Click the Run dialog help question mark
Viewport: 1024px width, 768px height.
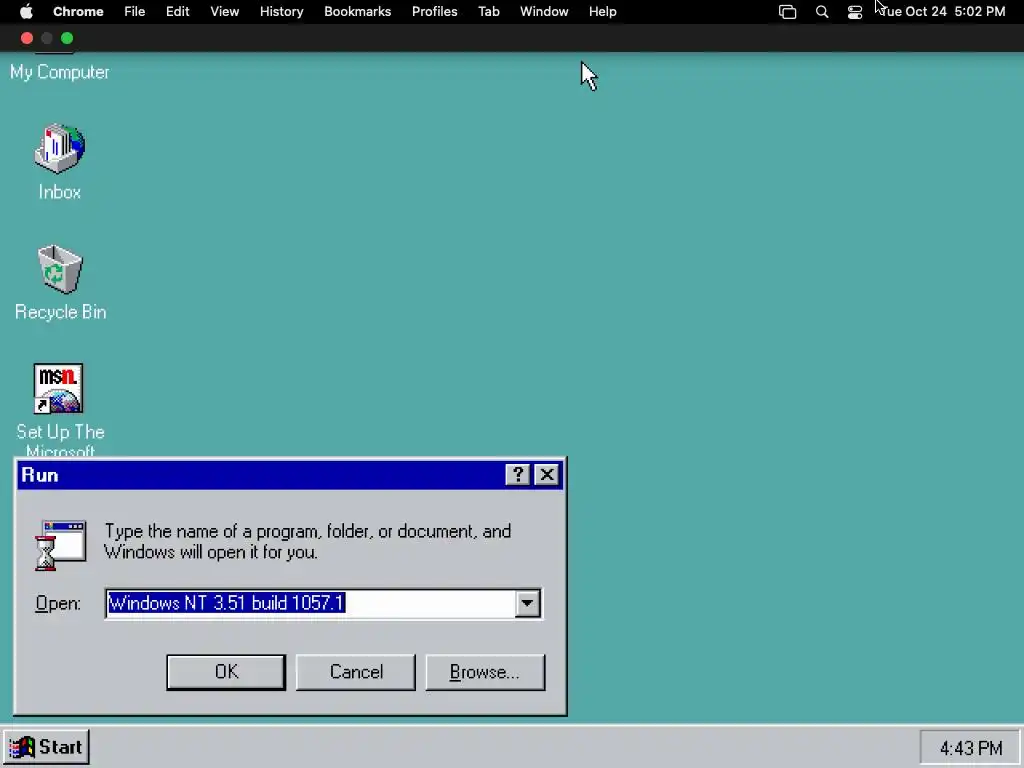click(517, 475)
